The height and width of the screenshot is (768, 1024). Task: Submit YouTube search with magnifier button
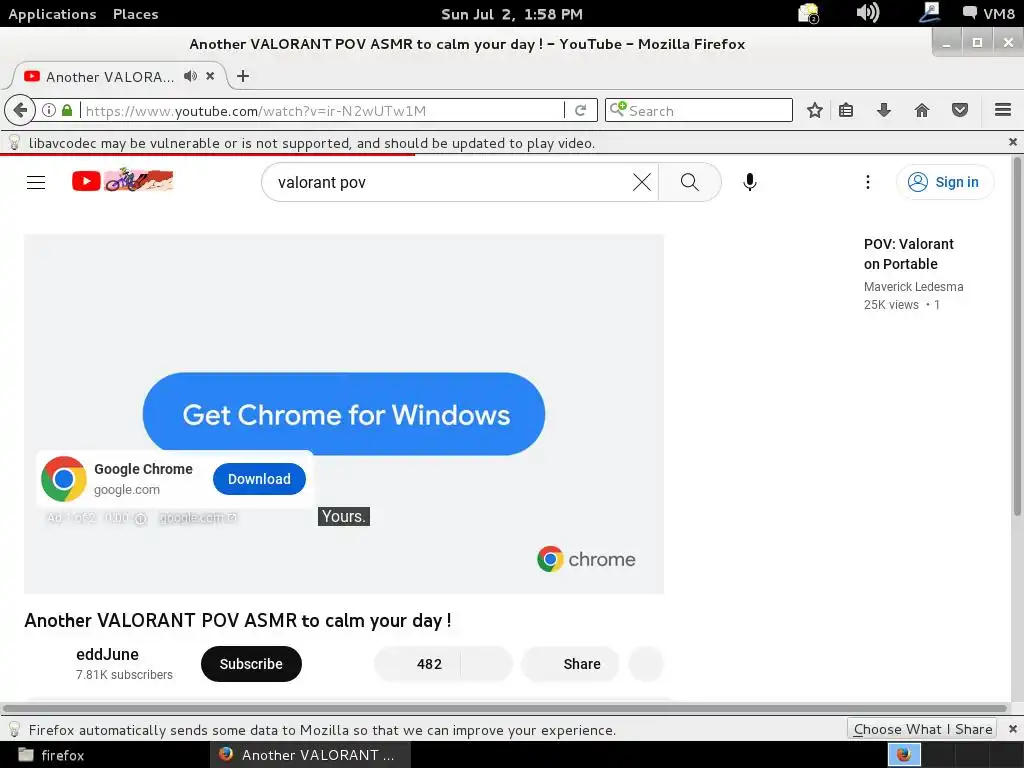(x=690, y=182)
